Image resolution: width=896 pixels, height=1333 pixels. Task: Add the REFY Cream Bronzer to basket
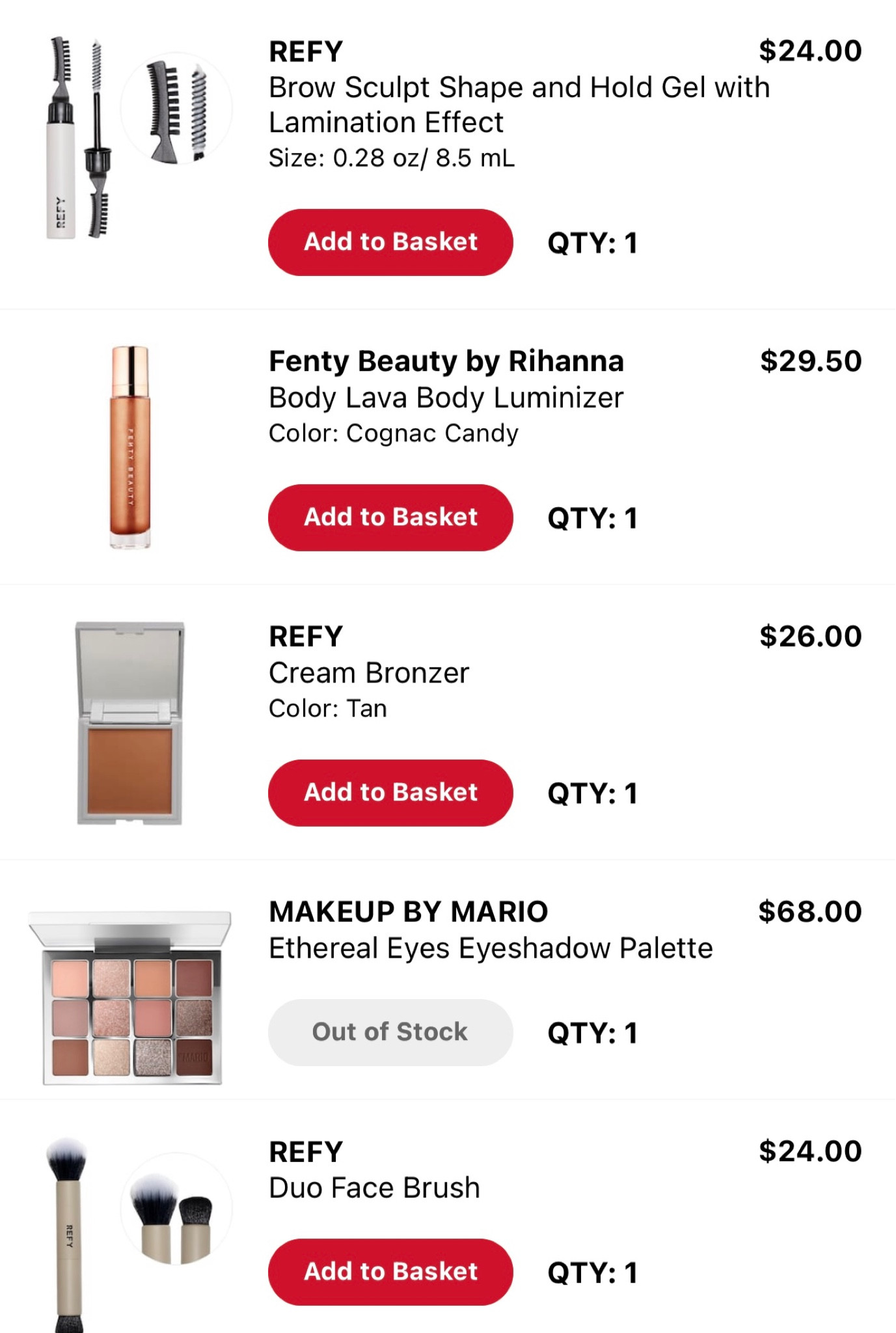point(390,791)
